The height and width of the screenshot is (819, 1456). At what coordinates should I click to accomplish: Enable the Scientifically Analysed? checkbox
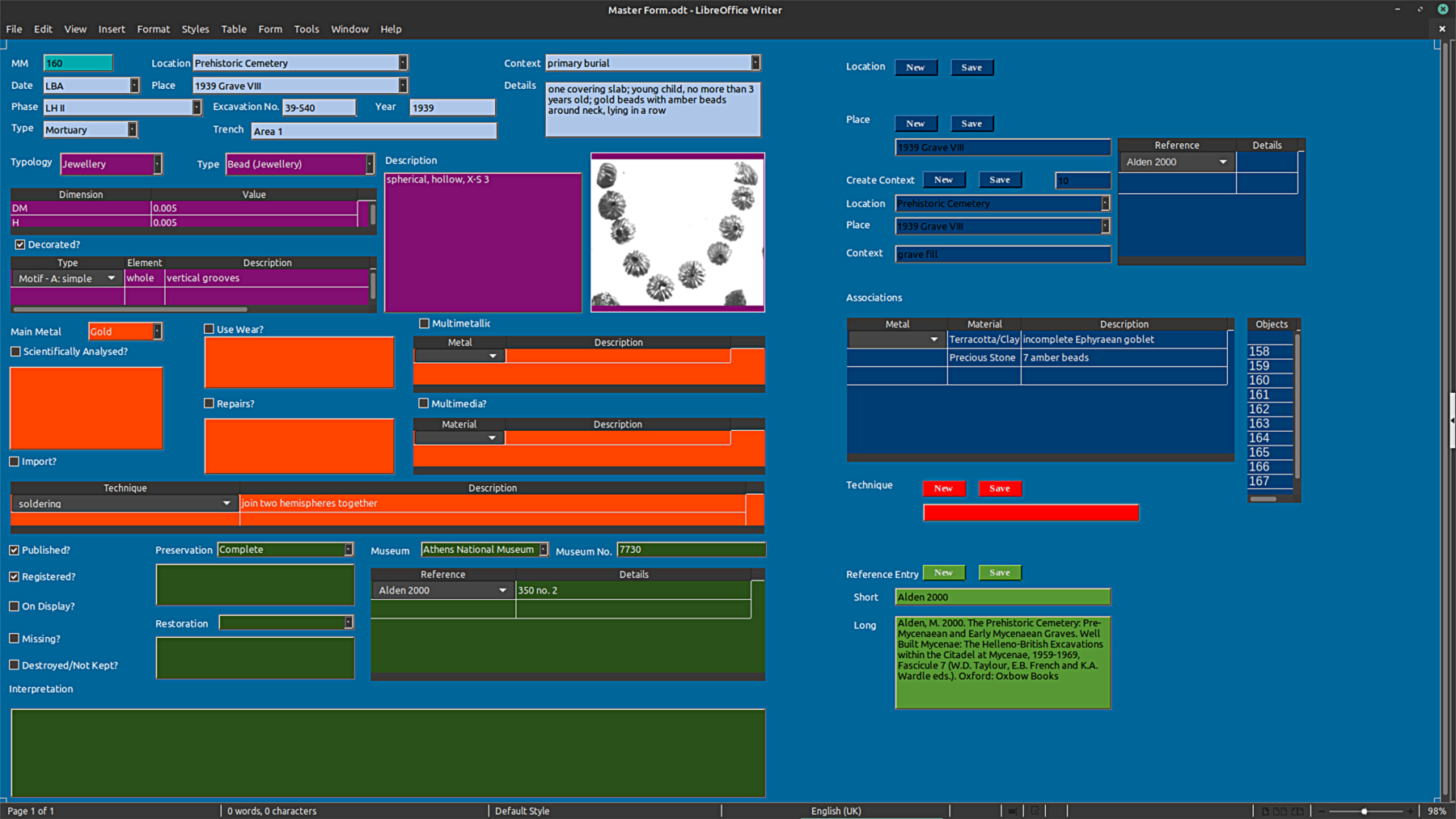(15, 352)
